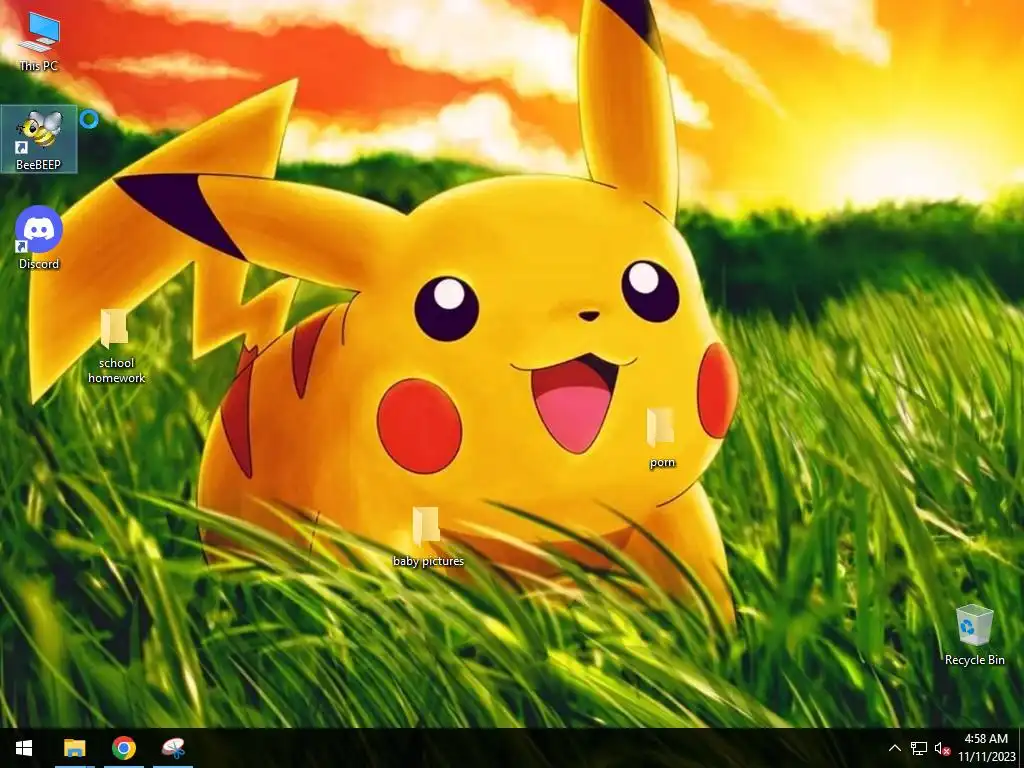Select the folder labeled porn
The height and width of the screenshot is (768, 1024).
(662, 439)
